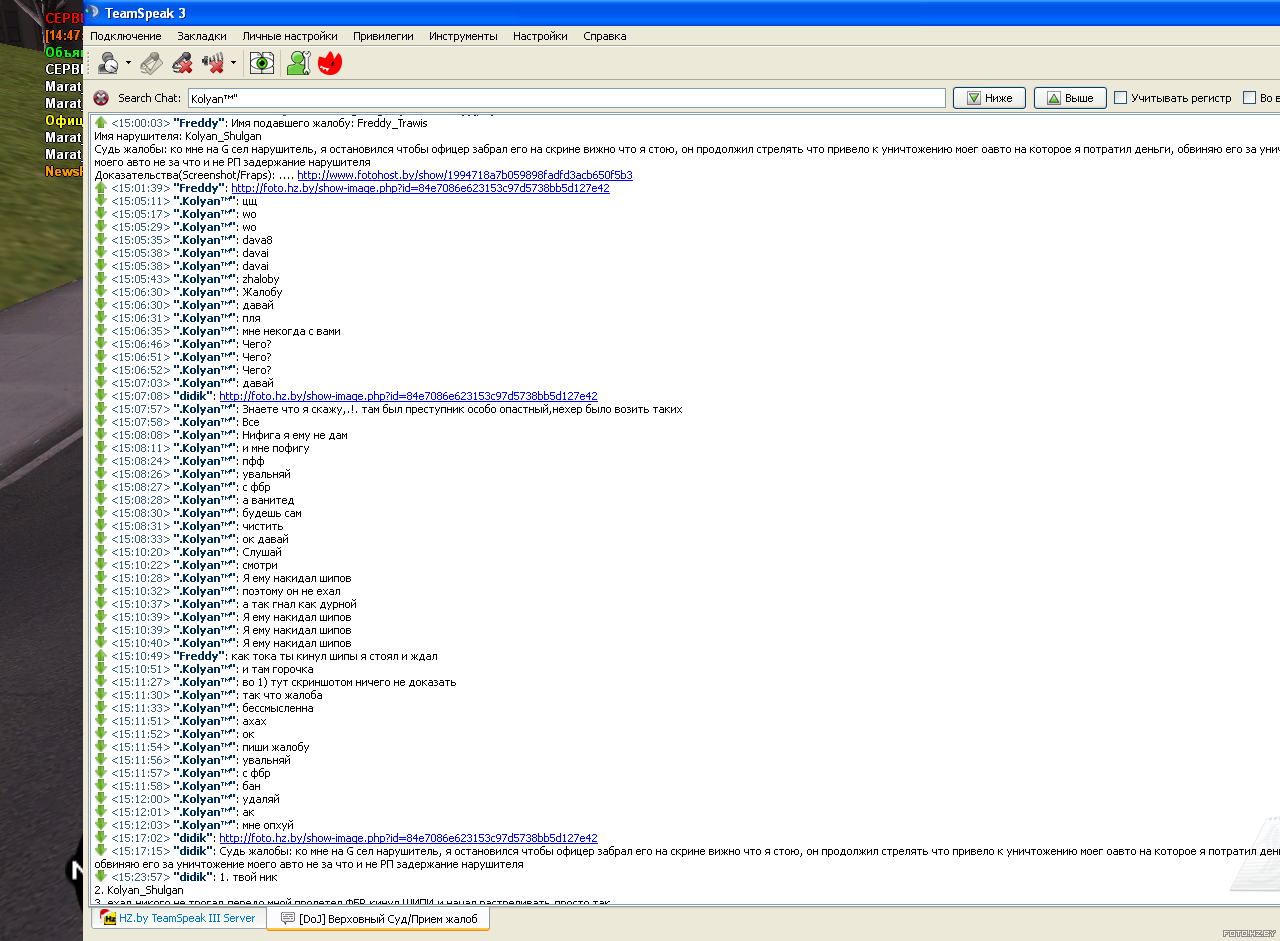
Task: Click the message 'чистить' at 15:08:31
Action: pos(263,526)
